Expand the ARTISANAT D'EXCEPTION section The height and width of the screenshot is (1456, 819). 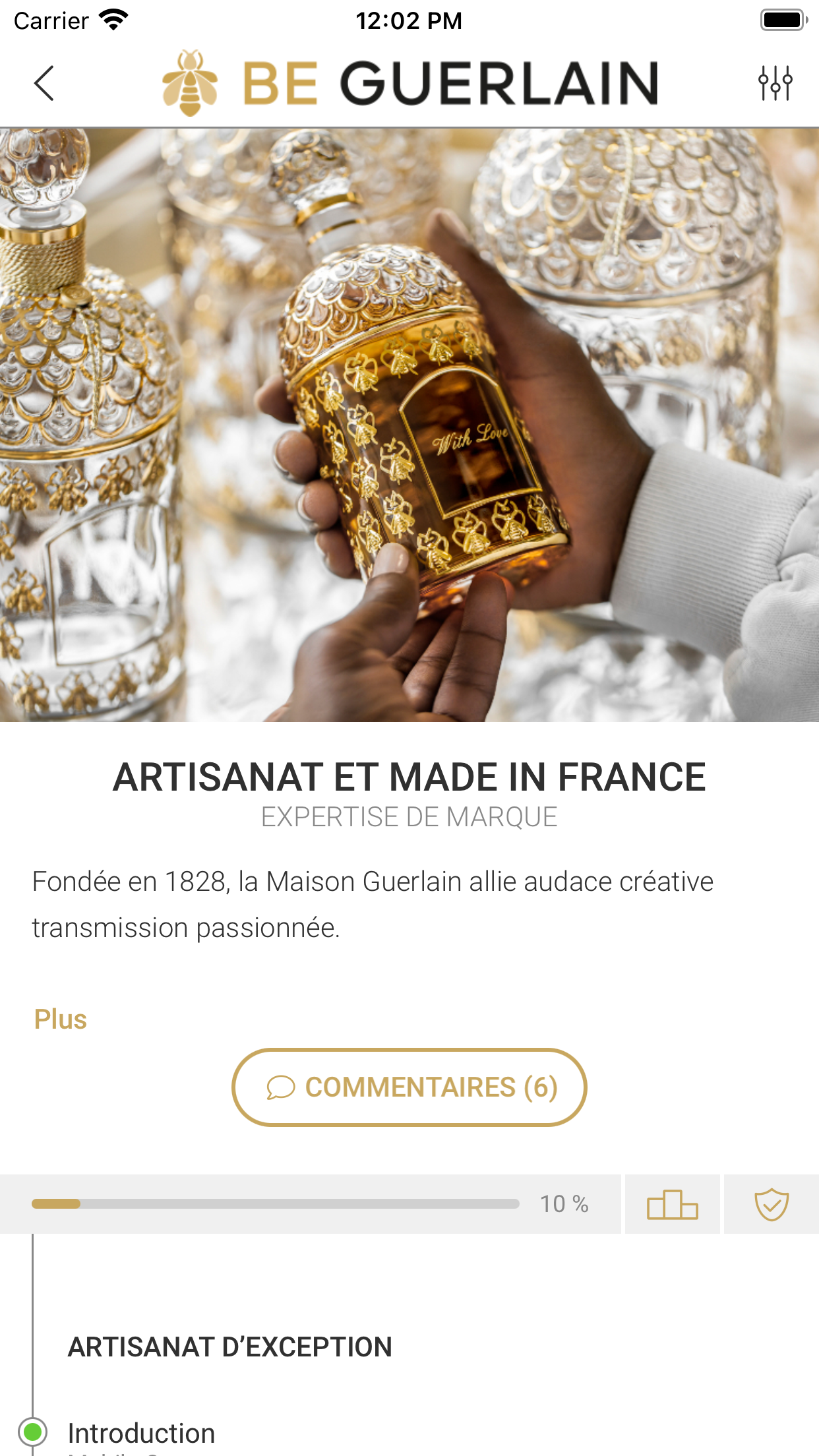click(x=230, y=1347)
